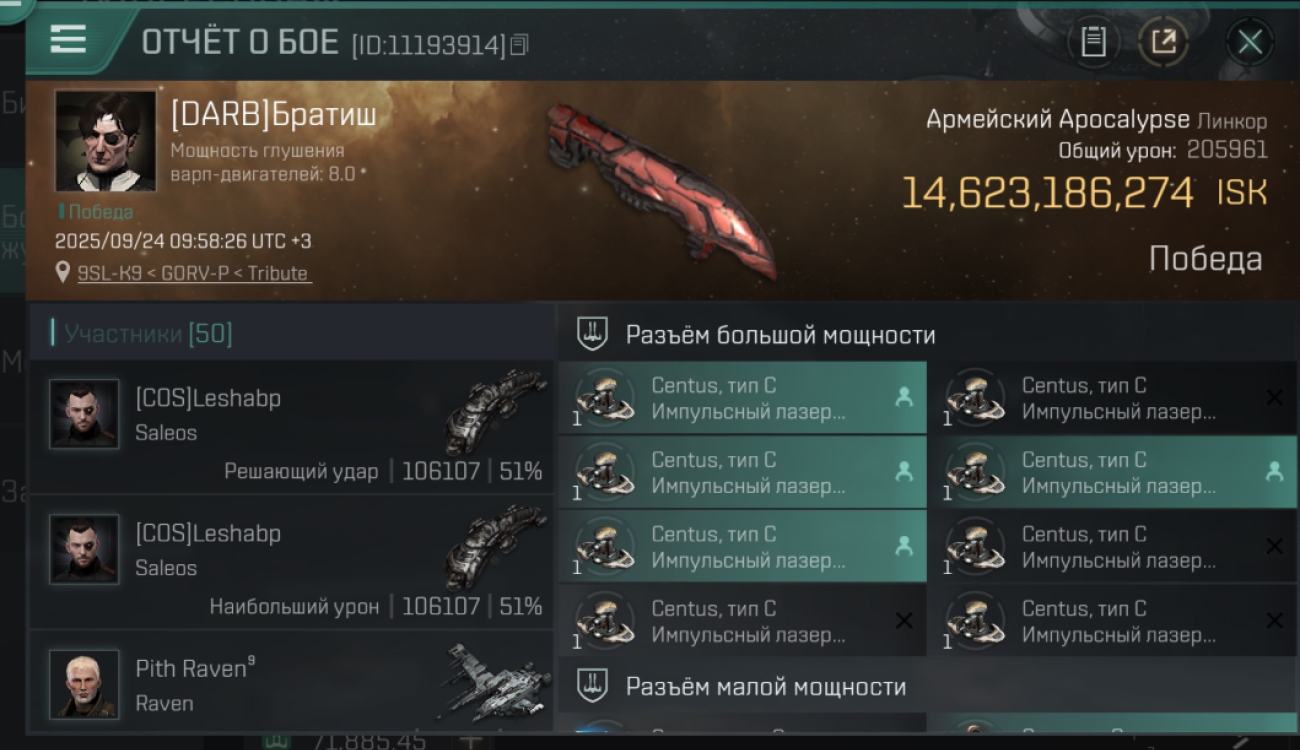Image resolution: width=1300 pixels, height=750 pixels.
Task: Follow the 9SL-K9 < GORV-P < Tribute location link
Action: (193, 273)
